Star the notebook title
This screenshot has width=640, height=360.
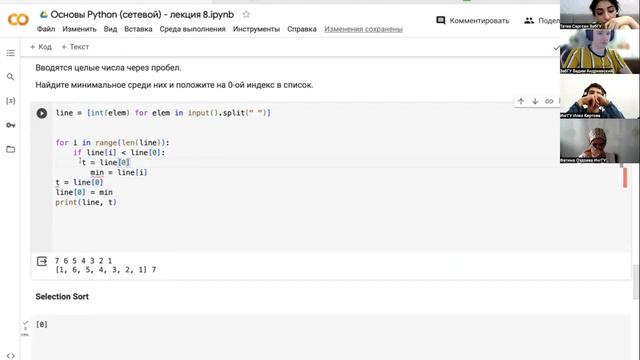[x=246, y=15]
